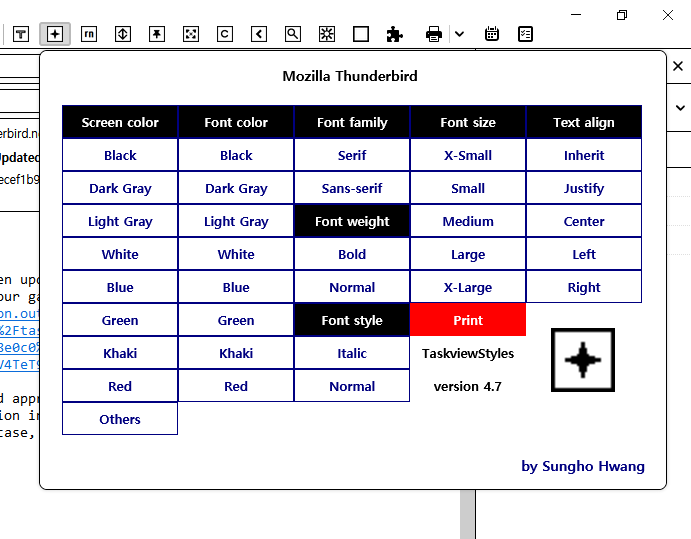Screen dimensions: 691x539
Task: Expand the dropdown arrow beside the printer
Action: (x=459, y=34)
